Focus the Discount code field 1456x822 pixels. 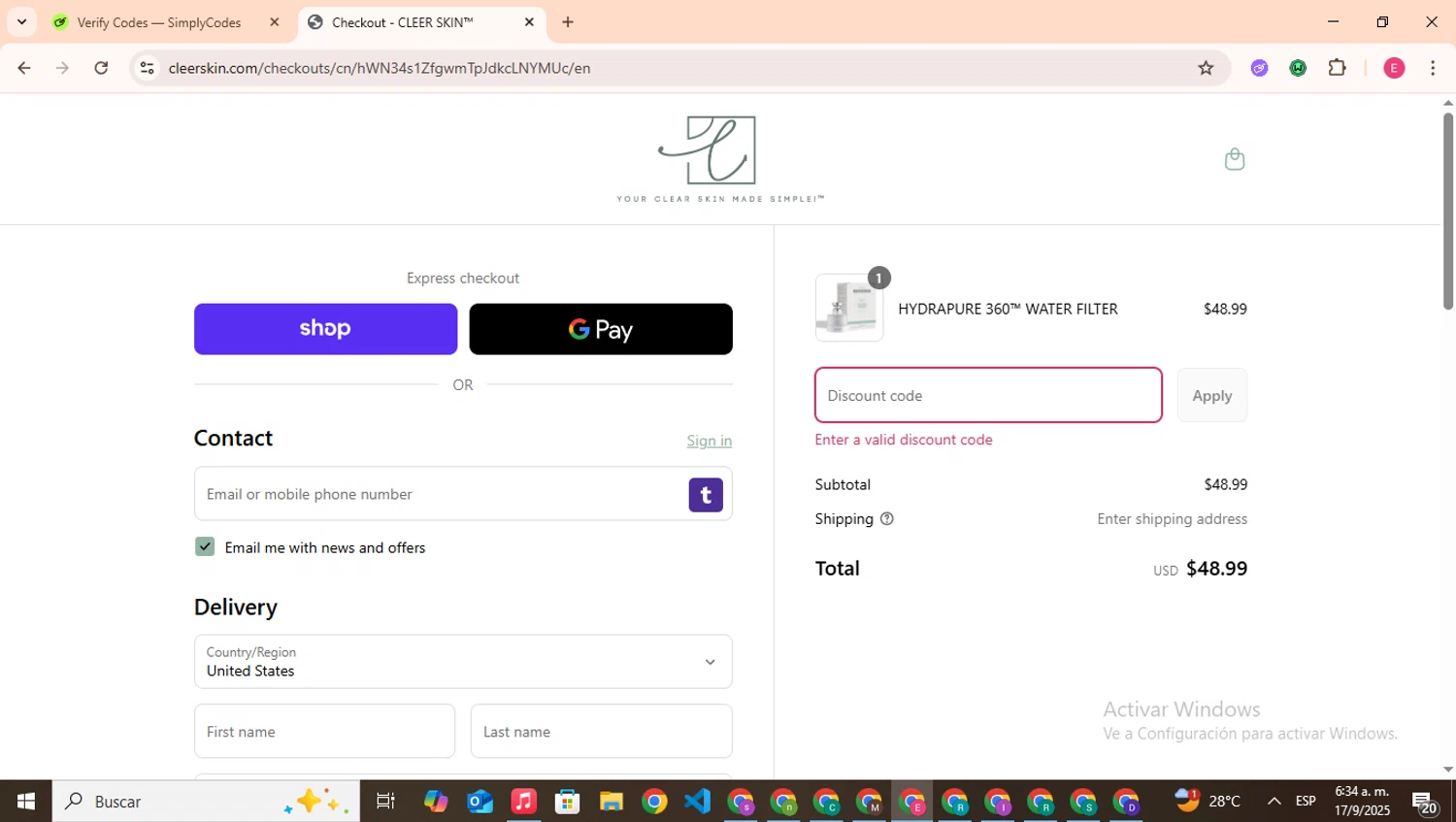988,395
